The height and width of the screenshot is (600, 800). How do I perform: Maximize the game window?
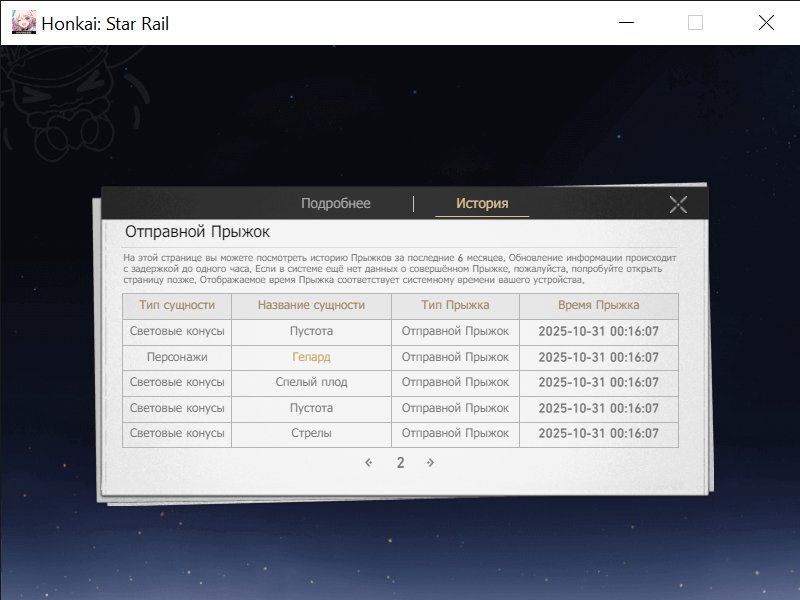(695, 23)
